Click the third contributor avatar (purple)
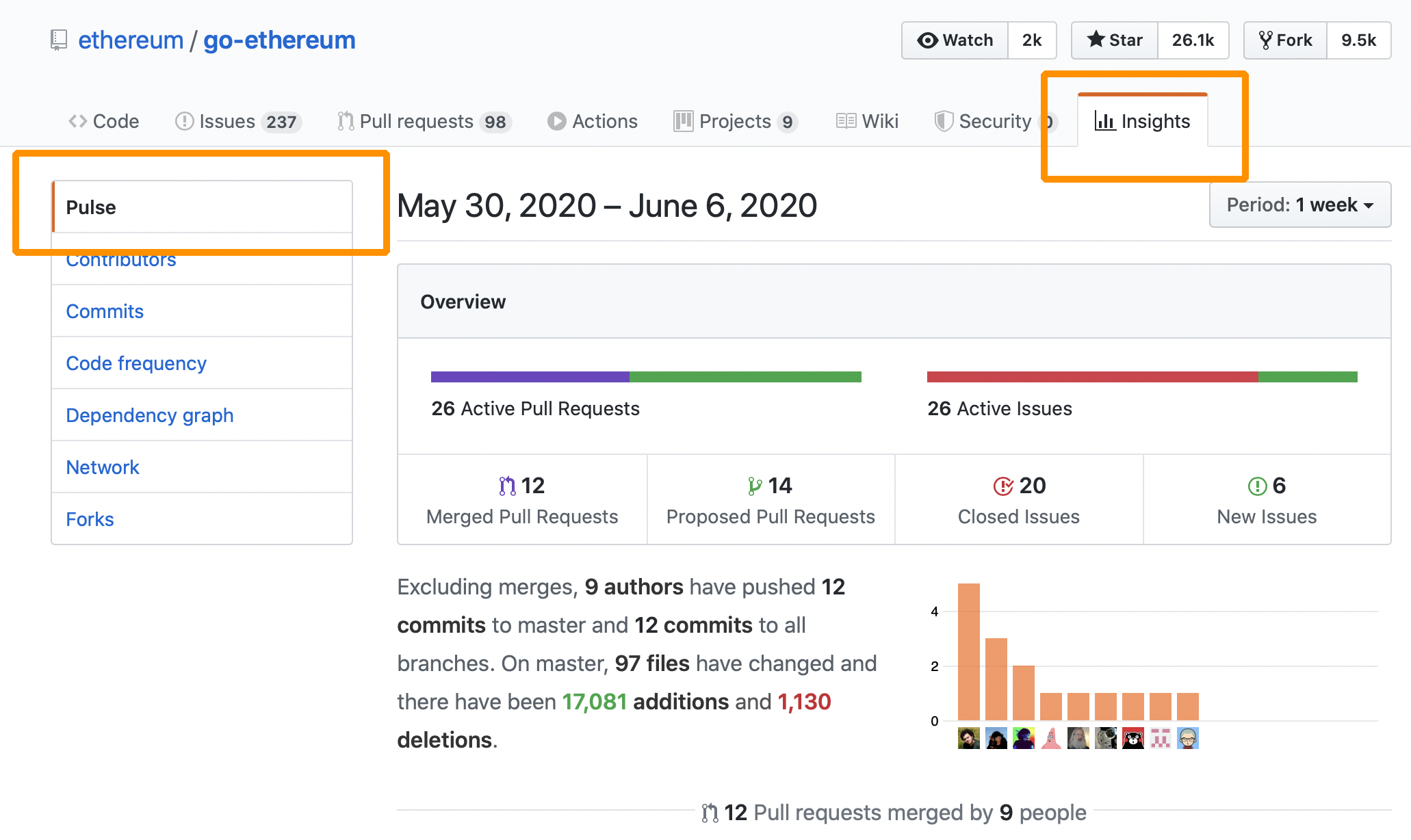This screenshot has height=840, width=1411. point(1024,738)
